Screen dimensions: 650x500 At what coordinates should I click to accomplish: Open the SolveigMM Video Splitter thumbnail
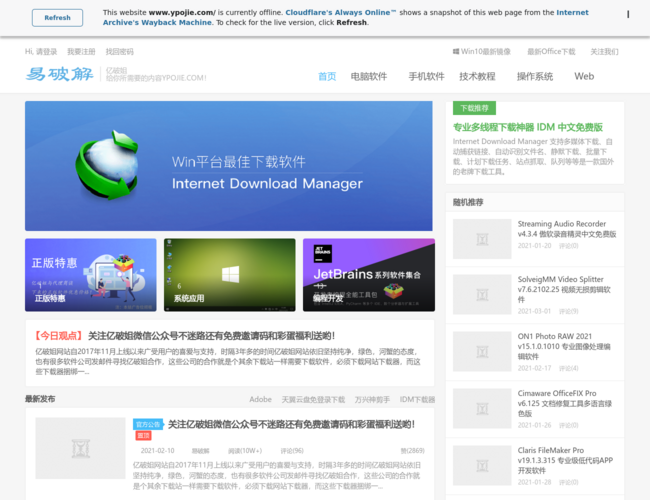point(482,294)
